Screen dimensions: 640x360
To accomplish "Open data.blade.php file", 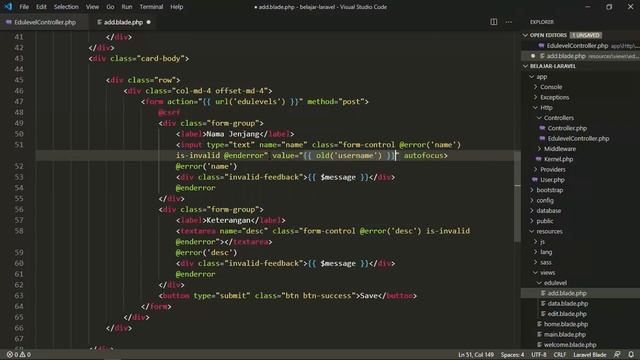I will tap(580, 303).
